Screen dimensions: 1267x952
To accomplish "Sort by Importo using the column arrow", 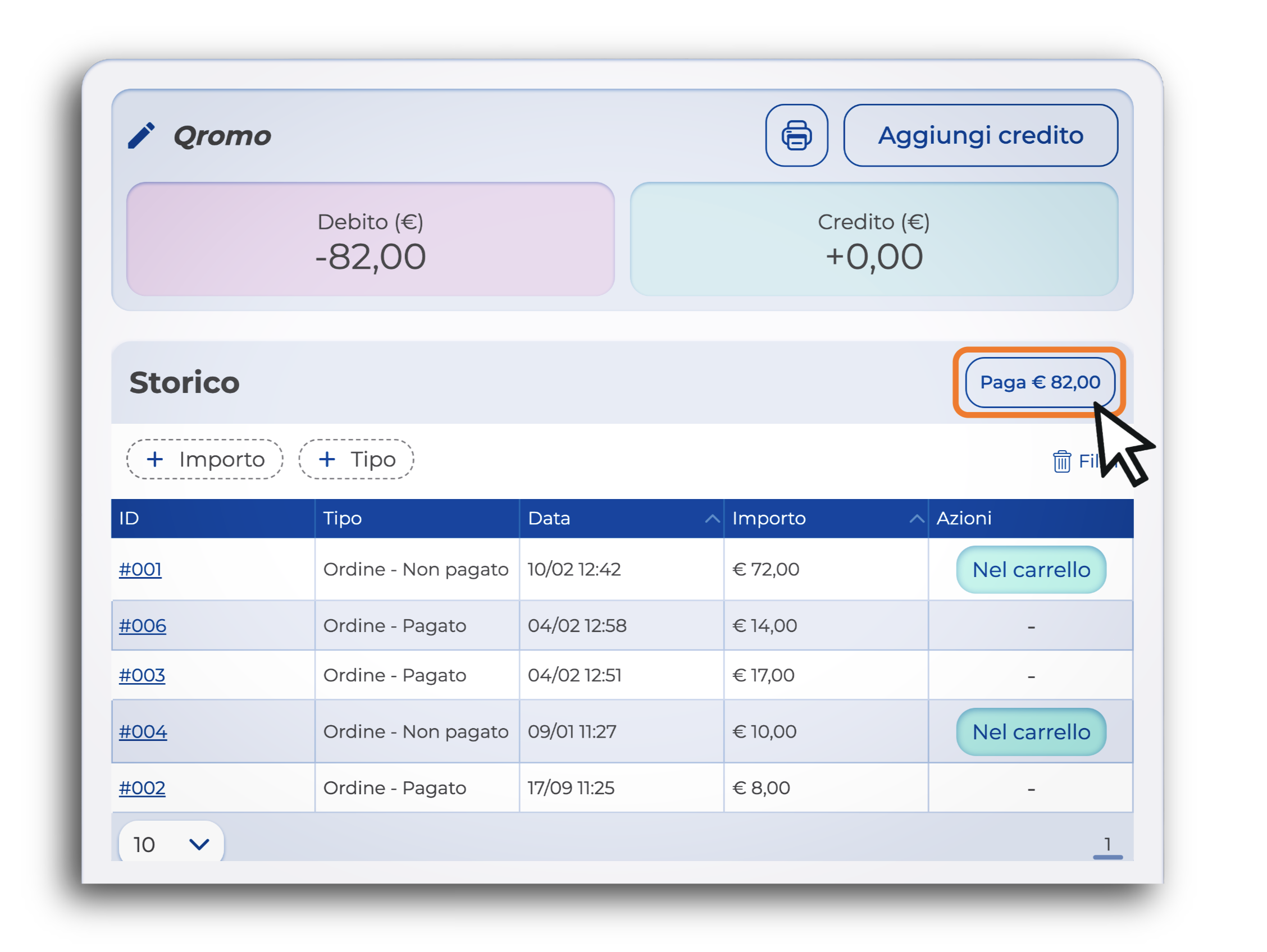I will (x=916, y=519).
